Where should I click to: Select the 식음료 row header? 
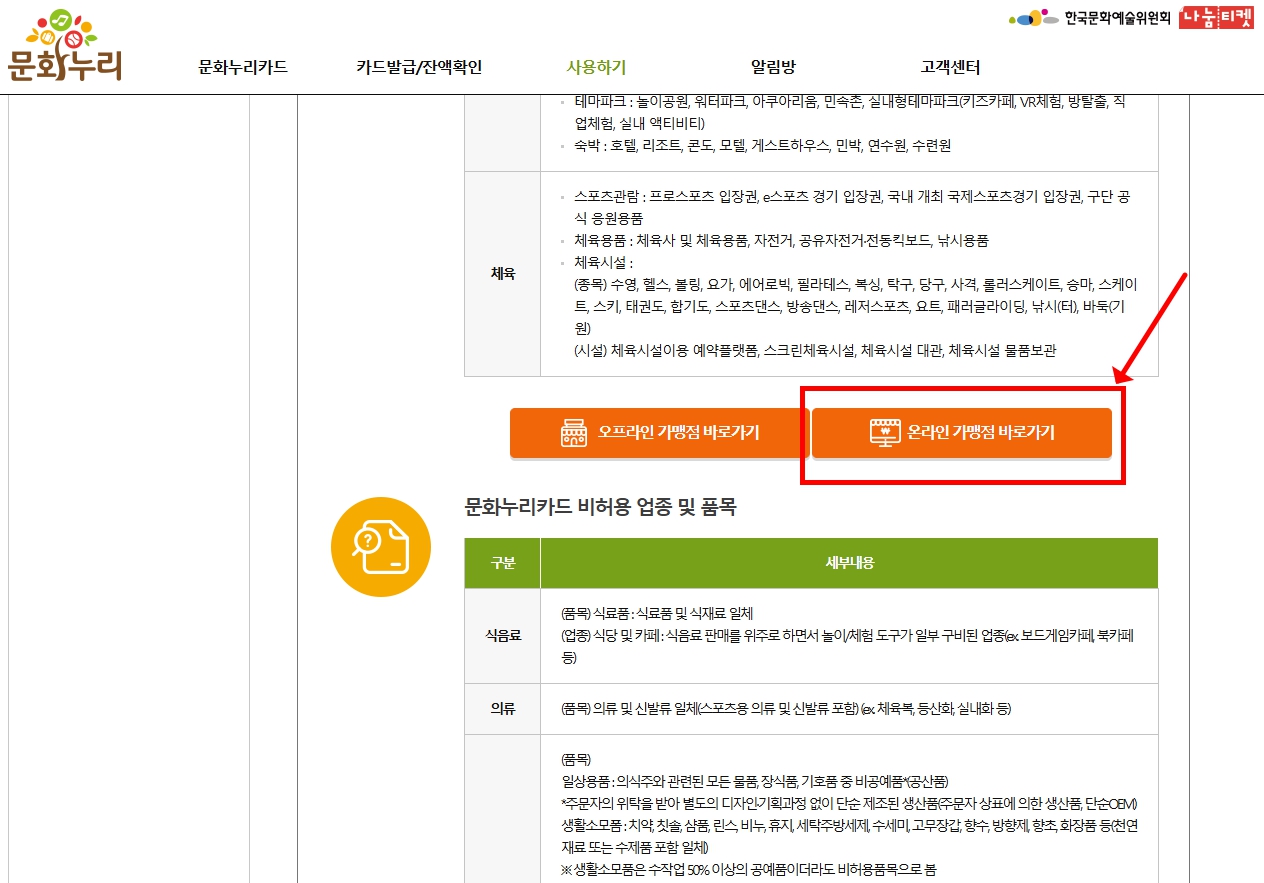(503, 636)
